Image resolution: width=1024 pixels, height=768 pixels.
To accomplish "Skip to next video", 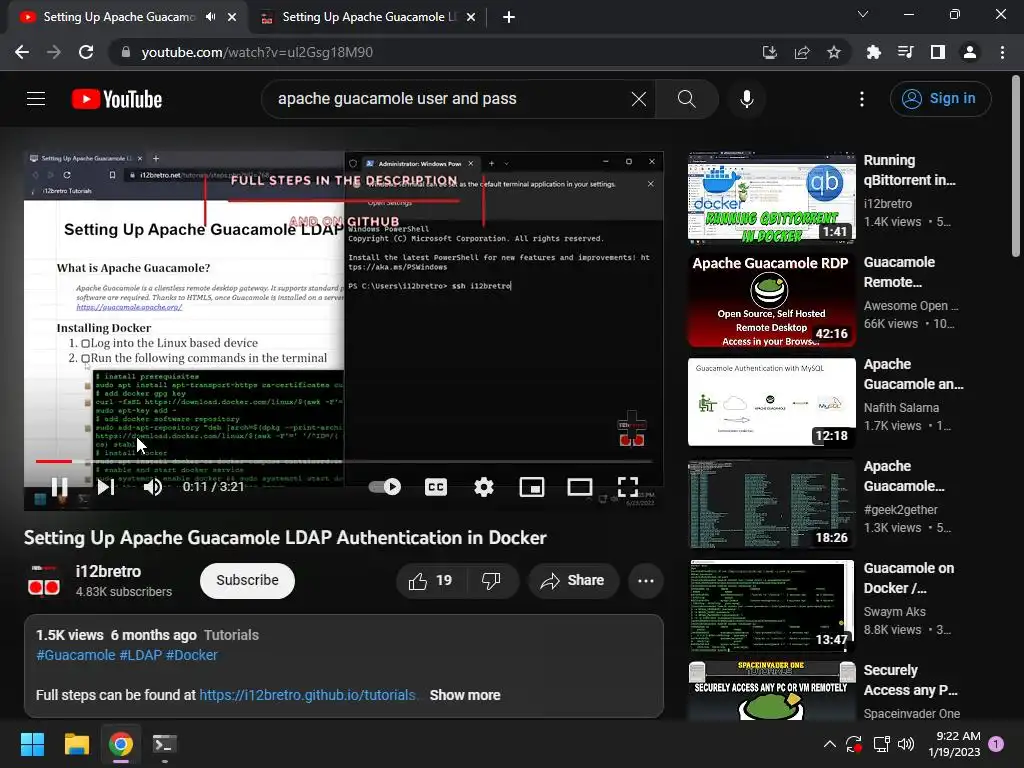I will pos(106,487).
